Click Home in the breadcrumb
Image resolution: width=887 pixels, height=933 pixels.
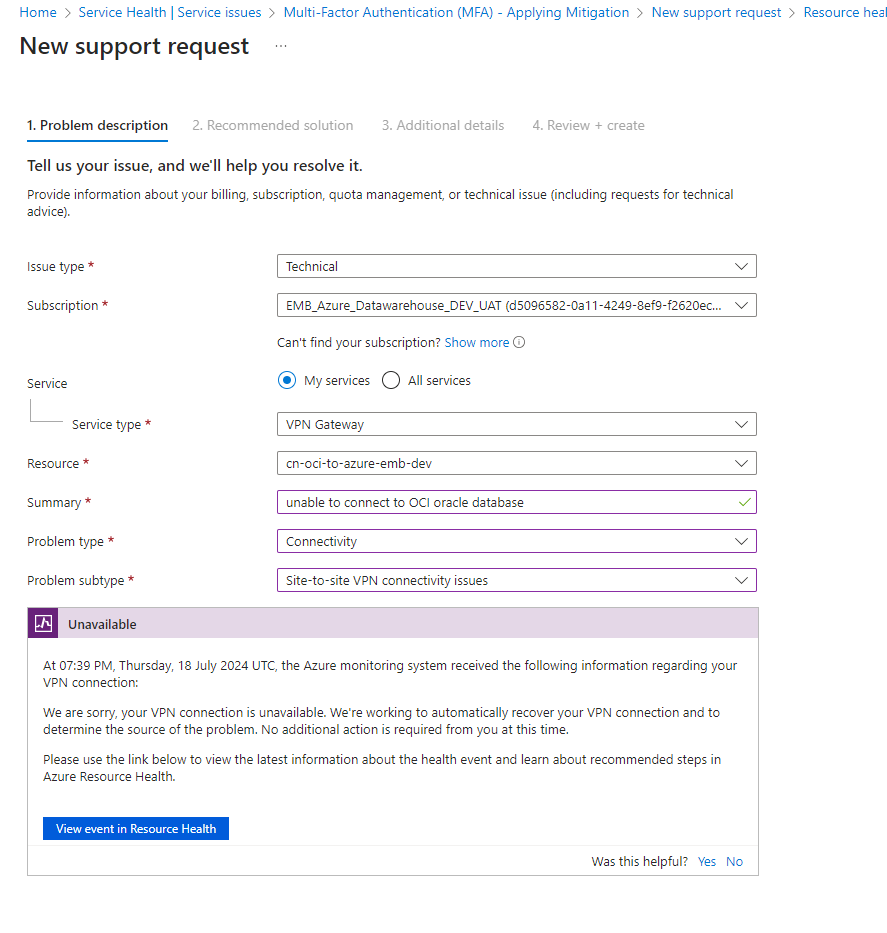pyautogui.click(x=38, y=12)
